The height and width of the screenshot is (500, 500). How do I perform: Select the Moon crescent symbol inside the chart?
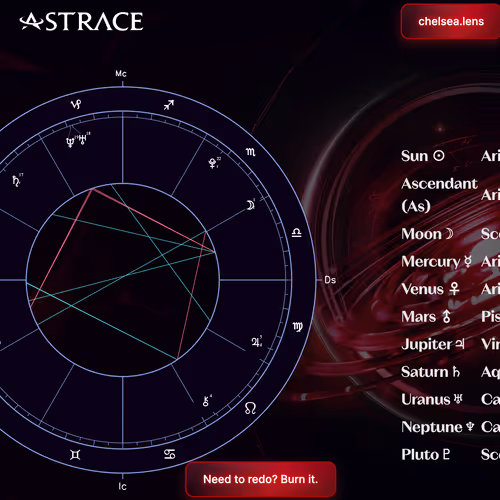[251, 205]
